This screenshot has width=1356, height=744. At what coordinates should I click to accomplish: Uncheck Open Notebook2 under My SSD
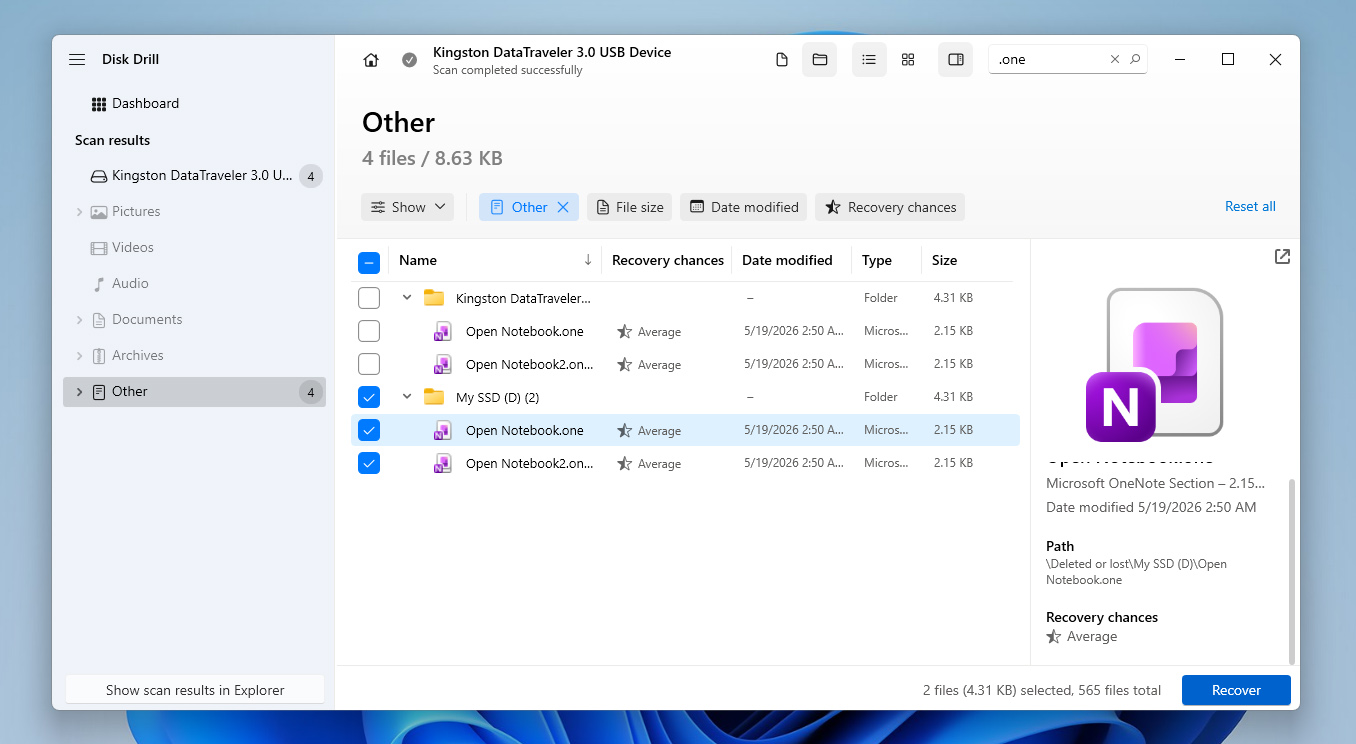click(x=369, y=463)
